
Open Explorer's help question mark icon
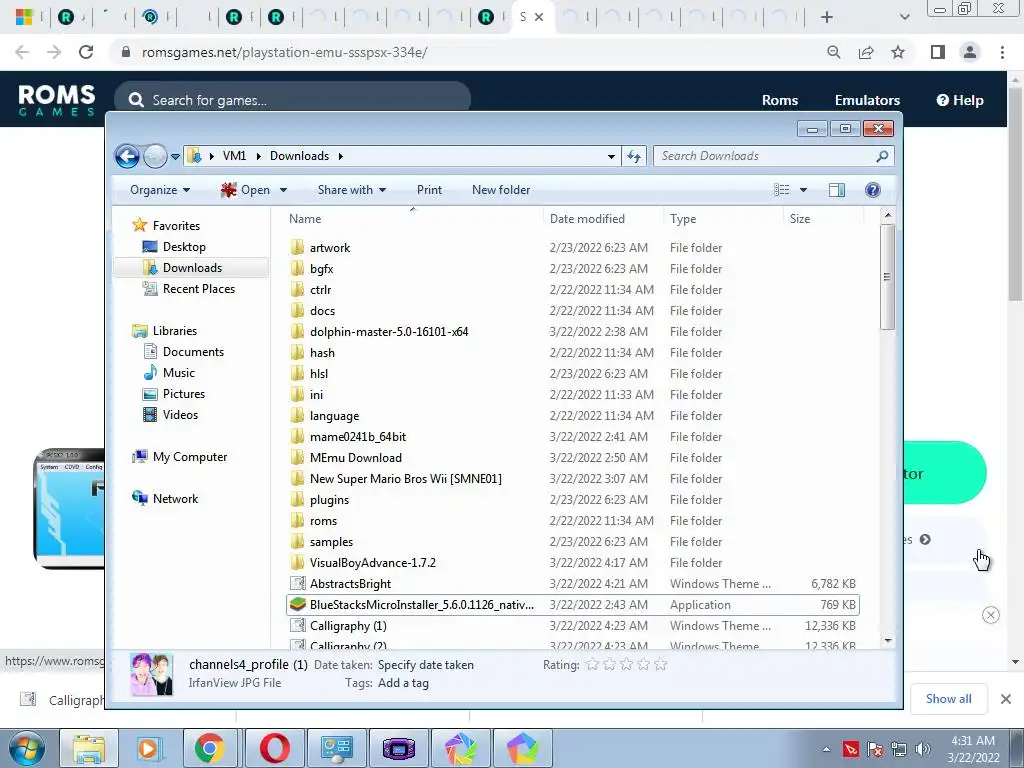click(x=872, y=190)
